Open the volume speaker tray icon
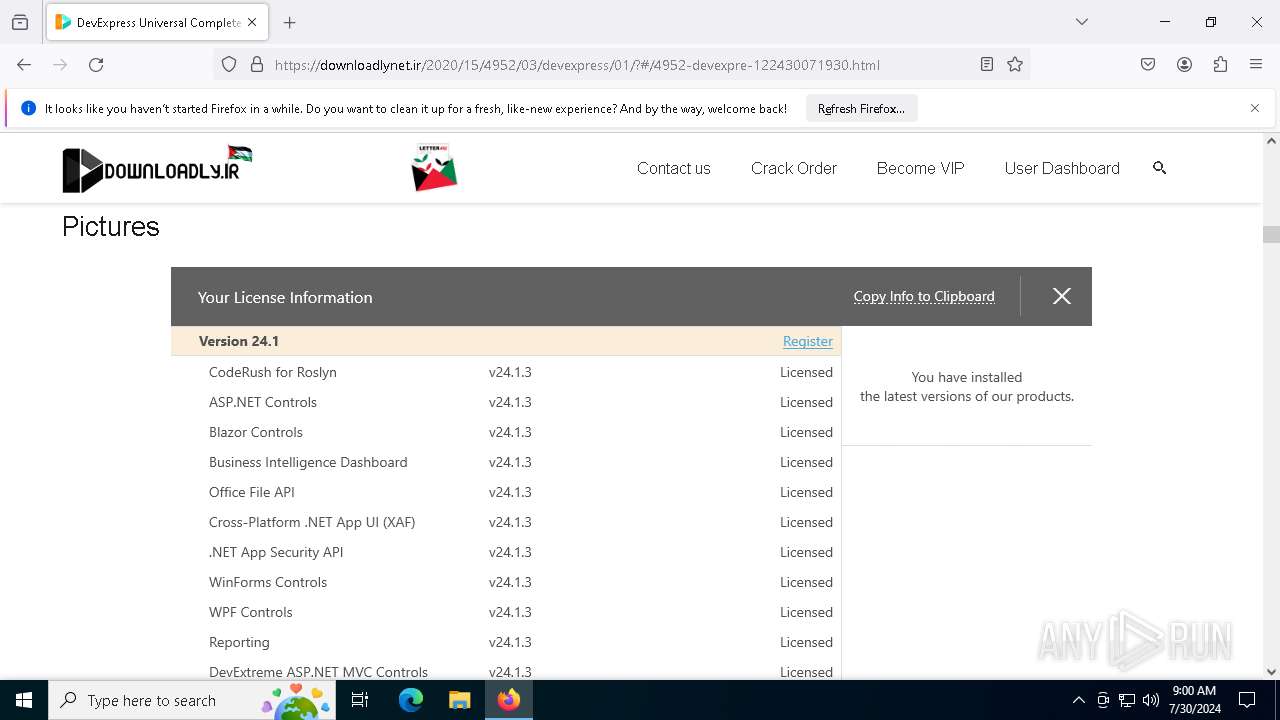1280x720 pixels. (1151, 700)
